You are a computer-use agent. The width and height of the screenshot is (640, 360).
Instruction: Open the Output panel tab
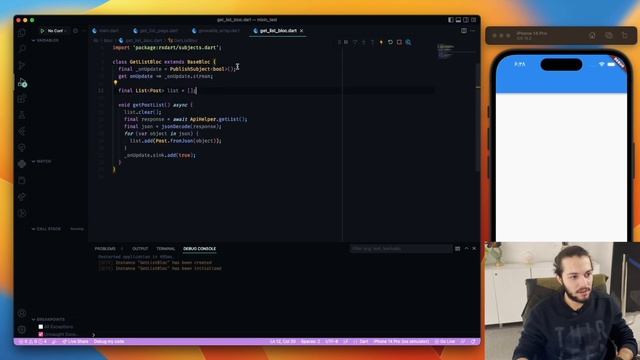coord(140,249)
